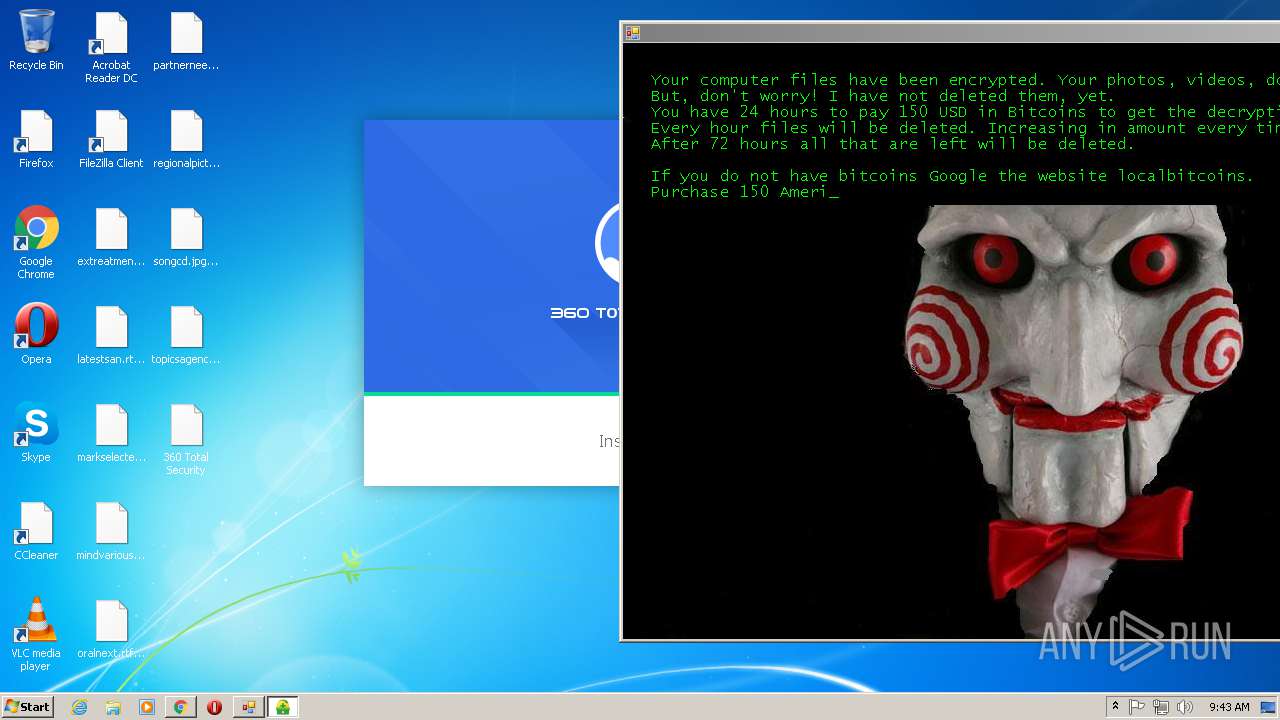Image resolution: width=1280 pixels, height=720 pixels.
Task: Switch to ransomware window taskbar button
Action: click(248, 707)
